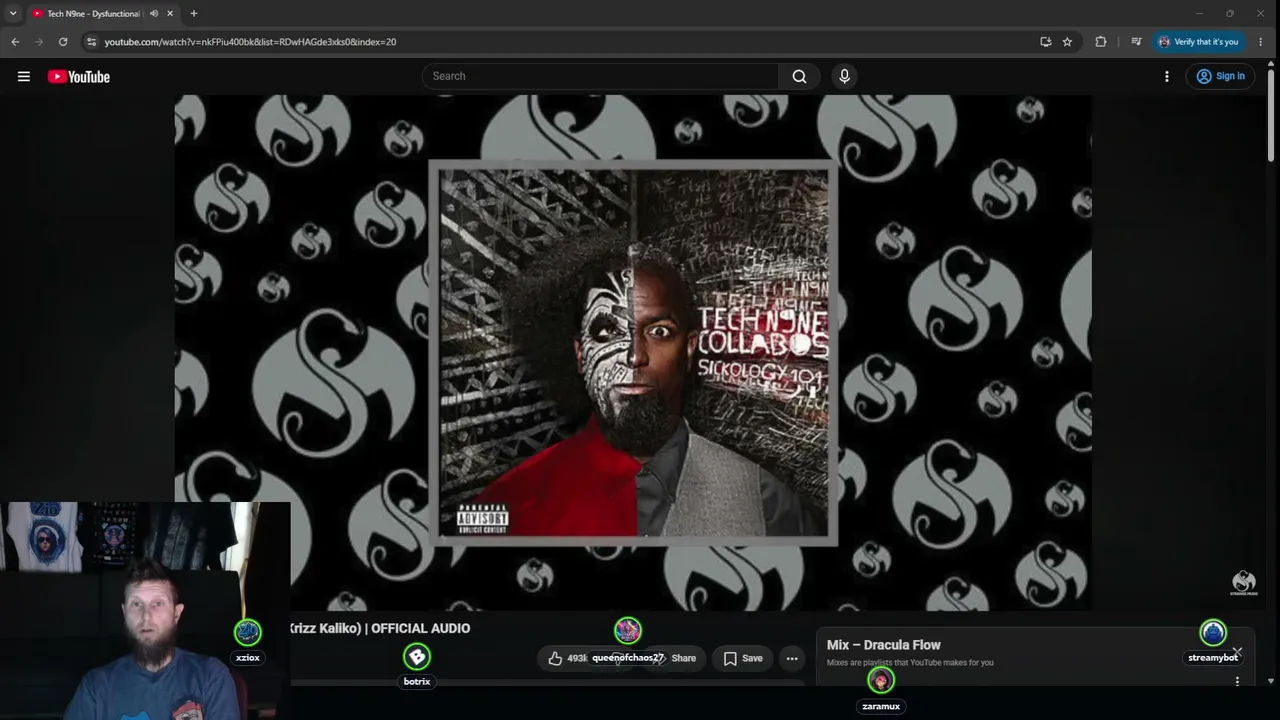Click the Verify that it's you profile button

[x=1198, y=42]
